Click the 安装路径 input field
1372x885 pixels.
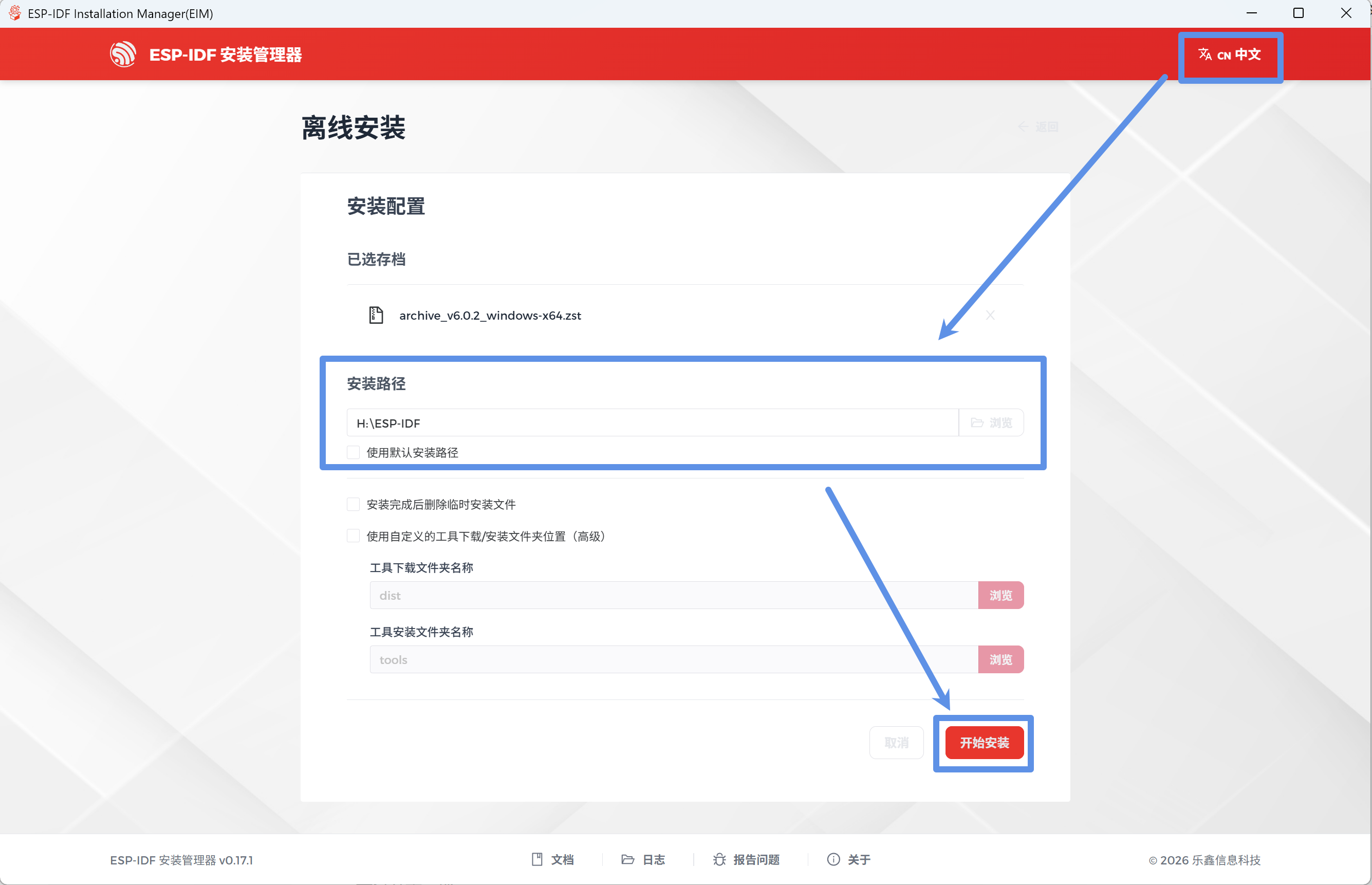pos(652,423)
